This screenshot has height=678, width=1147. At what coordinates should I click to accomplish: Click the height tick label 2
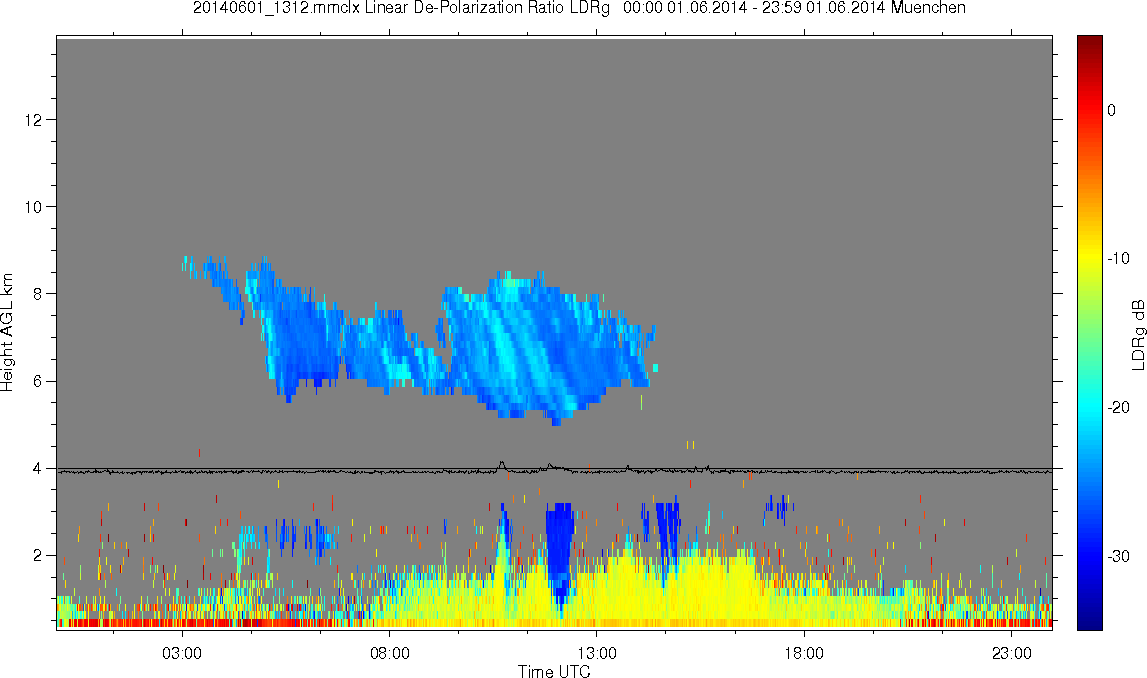pyautogui.click(x=37, y=556)
